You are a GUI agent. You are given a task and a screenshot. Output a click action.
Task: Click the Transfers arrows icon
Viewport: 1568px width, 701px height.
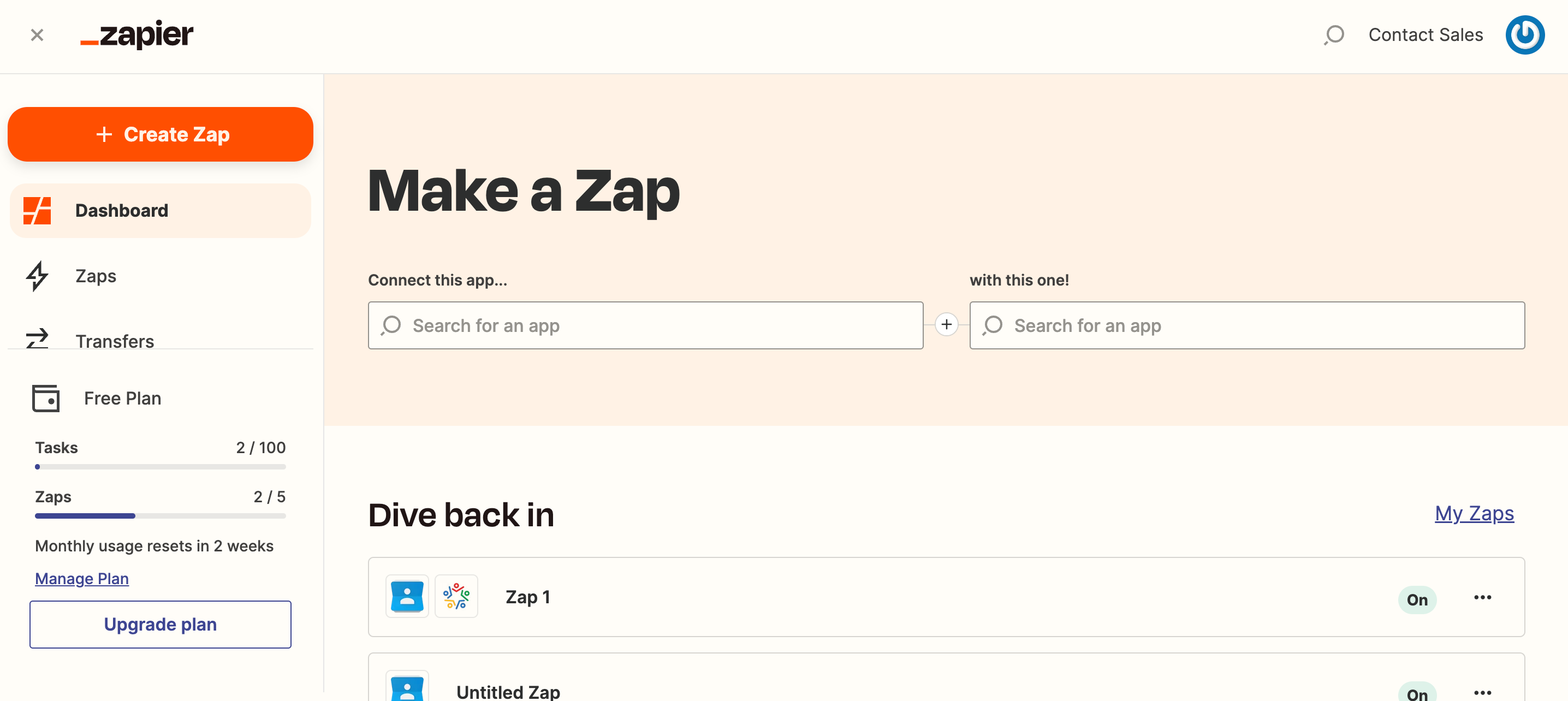click(37, 338)
